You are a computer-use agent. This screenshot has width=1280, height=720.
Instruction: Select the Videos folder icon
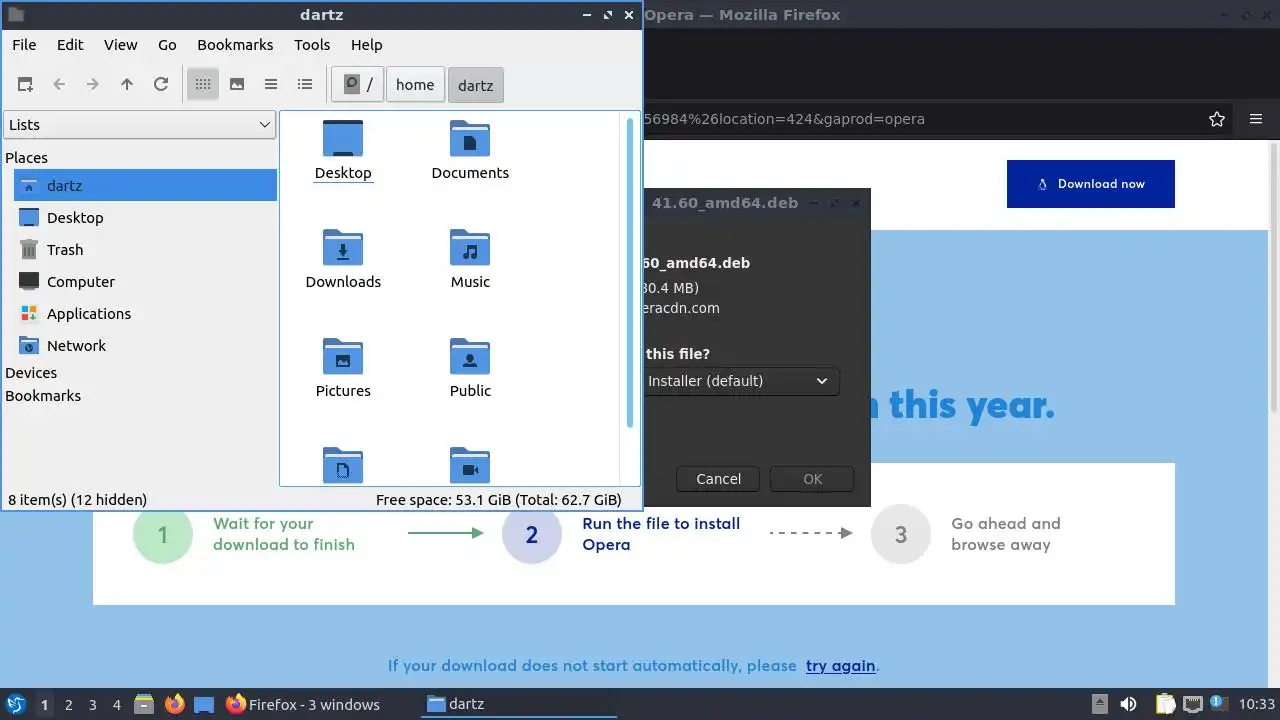tap(470, 465)
